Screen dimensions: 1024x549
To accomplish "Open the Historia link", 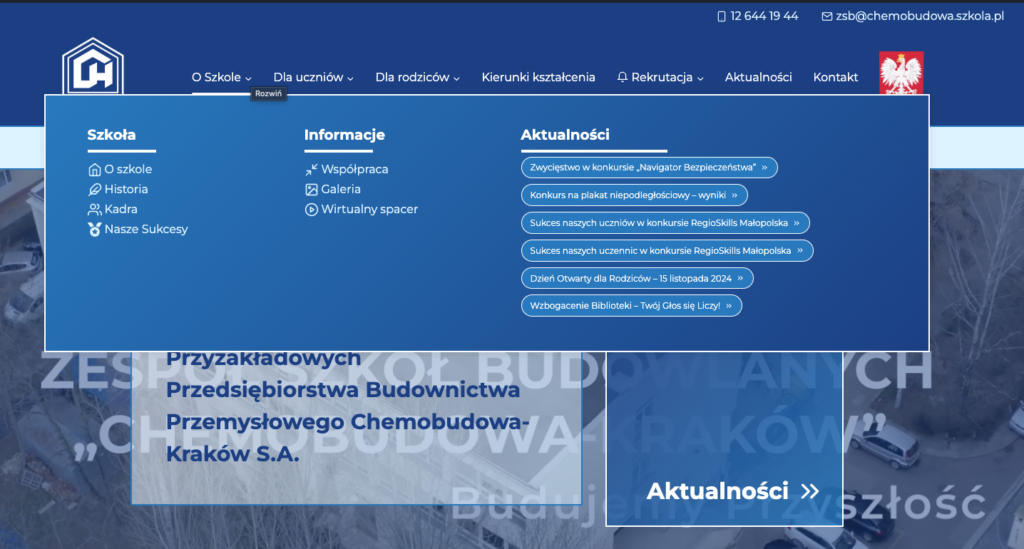I will click(x=126, y=189).
